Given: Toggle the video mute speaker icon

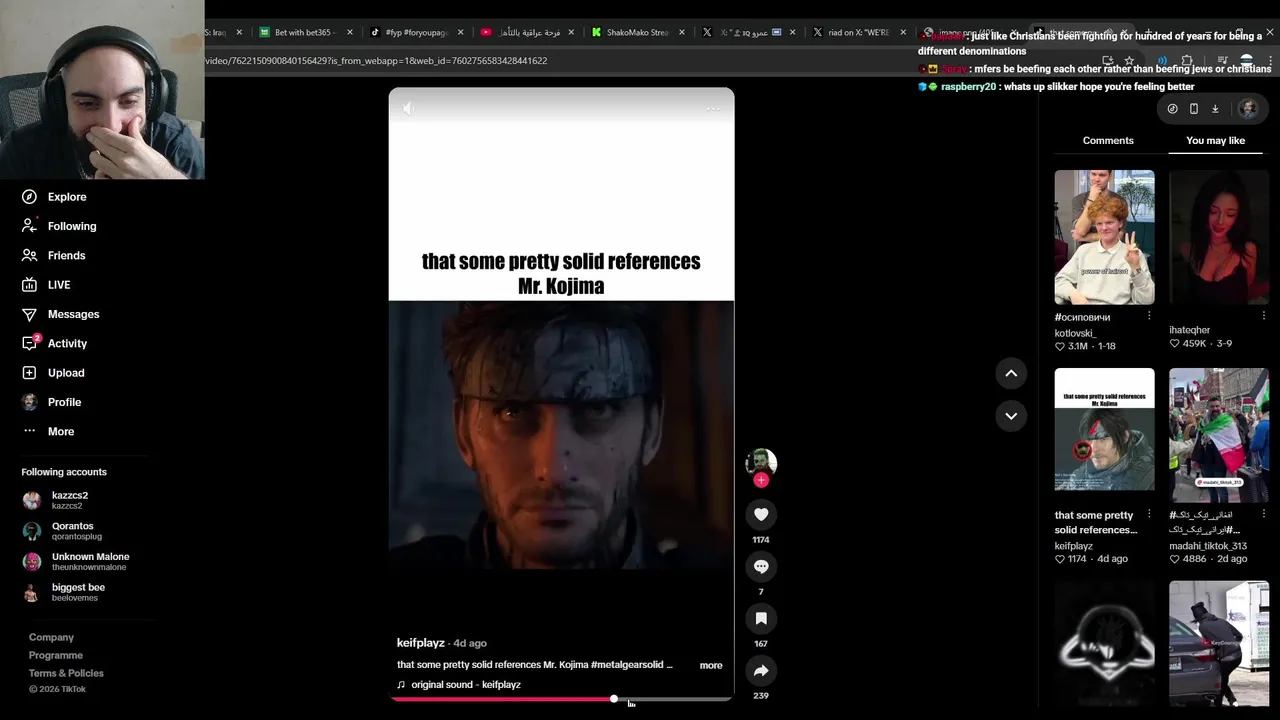Looking at the screenshot, I should click(408, 108).
